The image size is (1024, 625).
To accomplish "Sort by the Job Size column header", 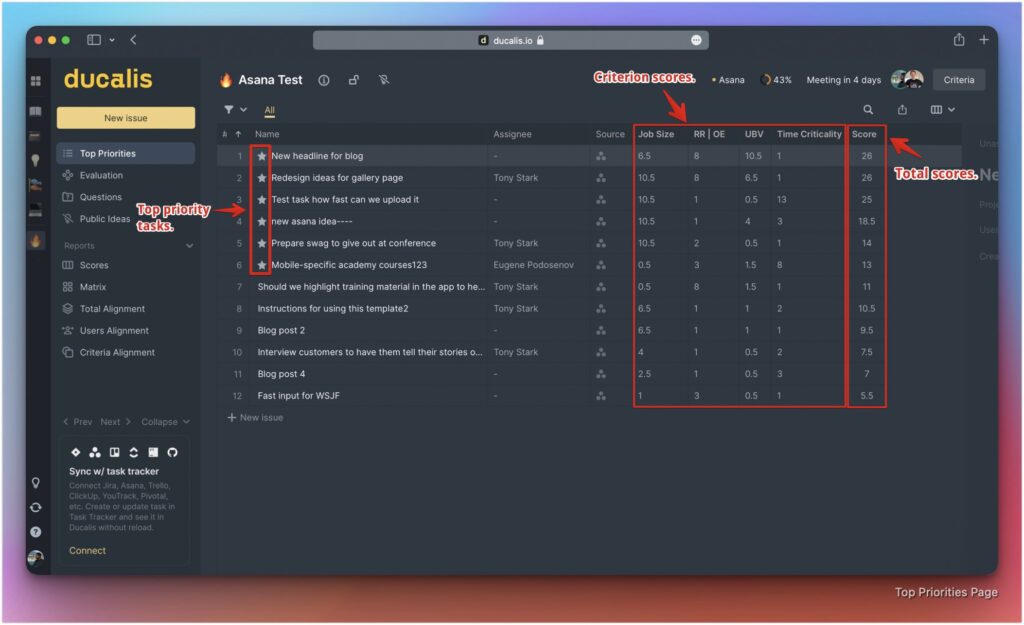I will click(x=656, y=134).
